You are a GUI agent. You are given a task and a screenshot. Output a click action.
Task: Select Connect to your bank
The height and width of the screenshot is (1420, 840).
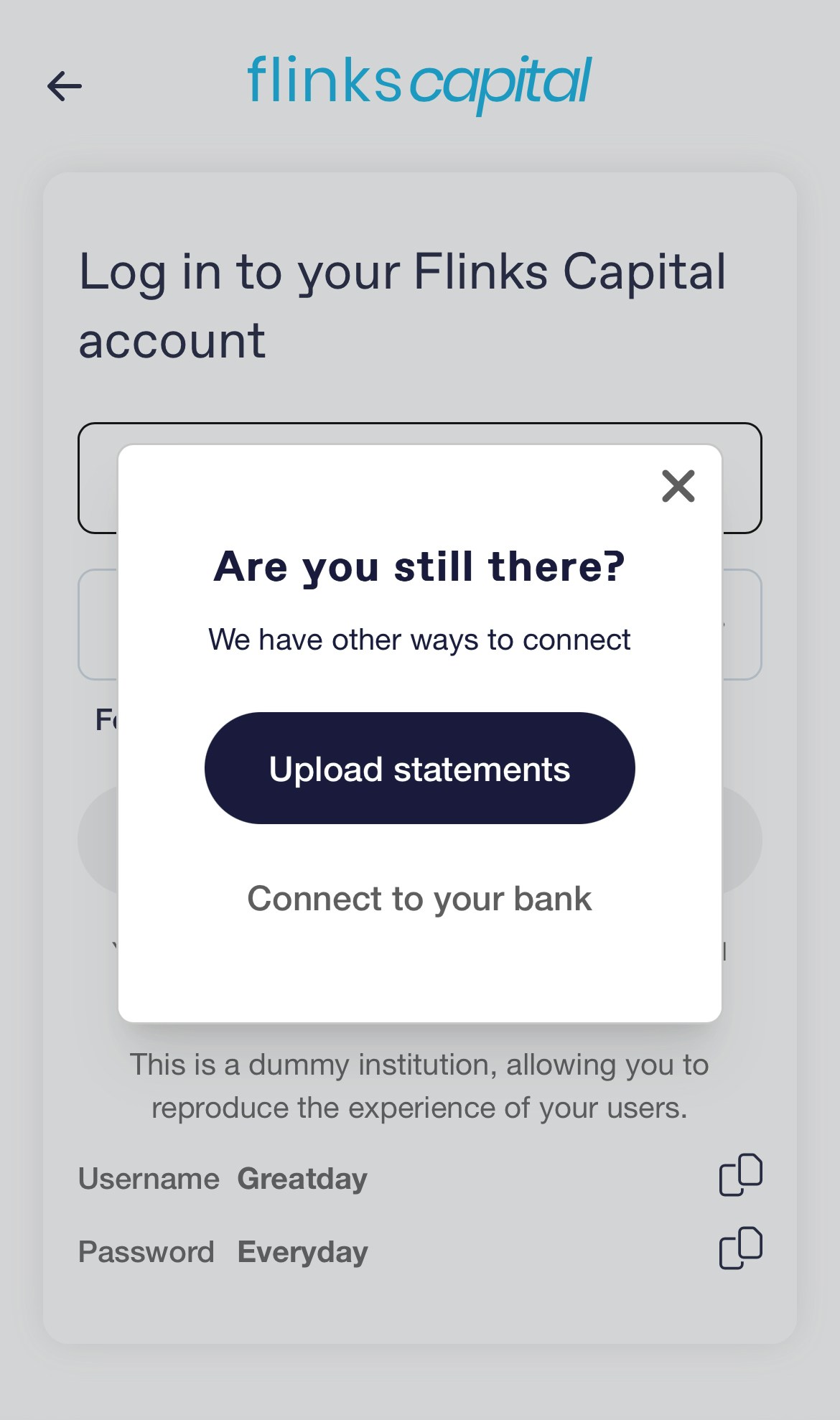click(x=419, y=897)
